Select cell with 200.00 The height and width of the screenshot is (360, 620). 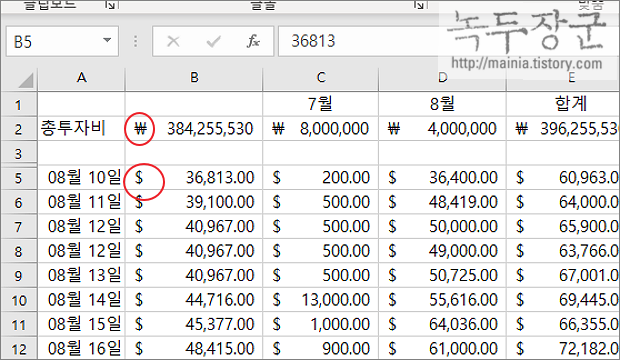321,178
